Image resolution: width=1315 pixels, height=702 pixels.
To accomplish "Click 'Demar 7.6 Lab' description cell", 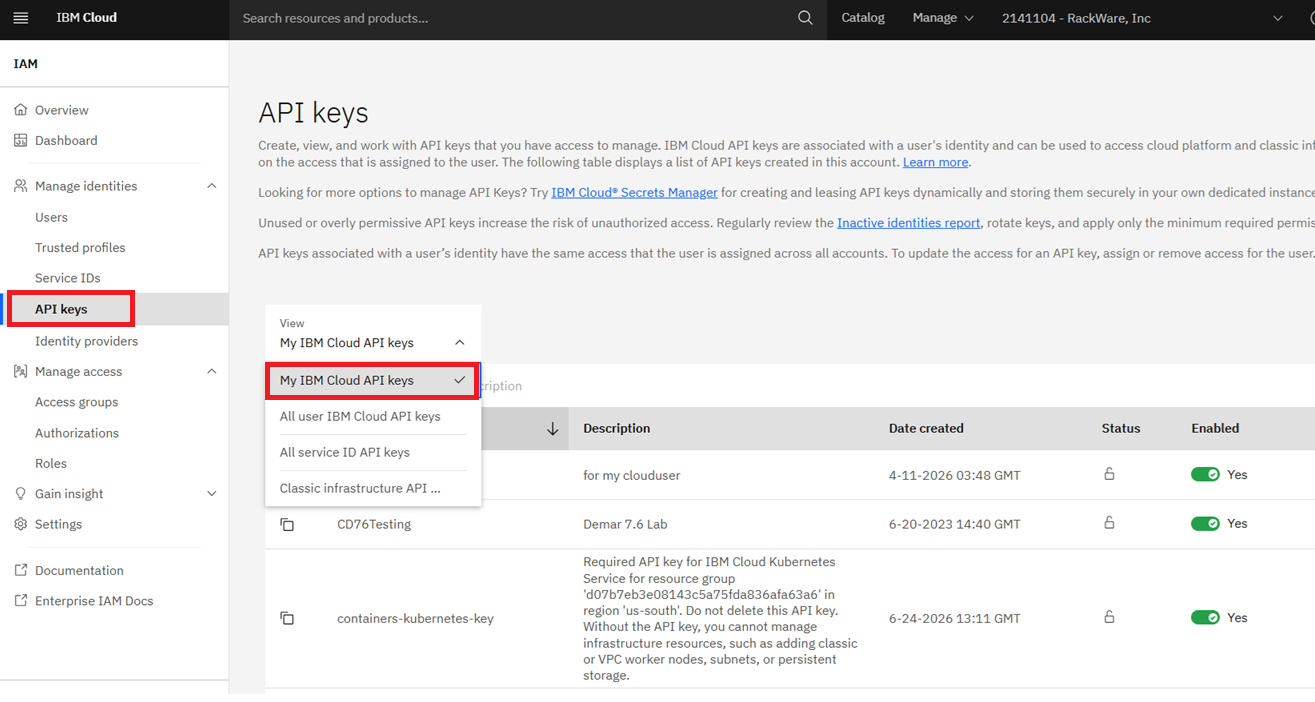I will 625,524.
